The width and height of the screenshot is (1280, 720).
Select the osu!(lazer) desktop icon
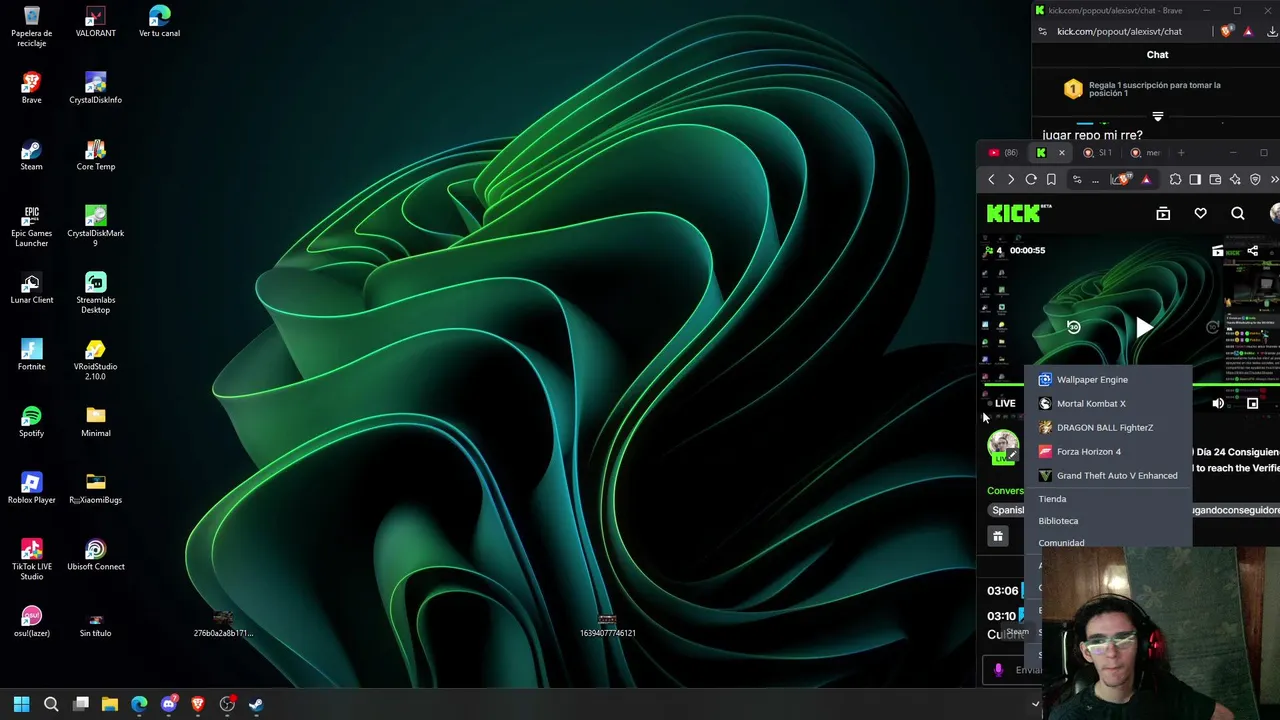(31, 621)
